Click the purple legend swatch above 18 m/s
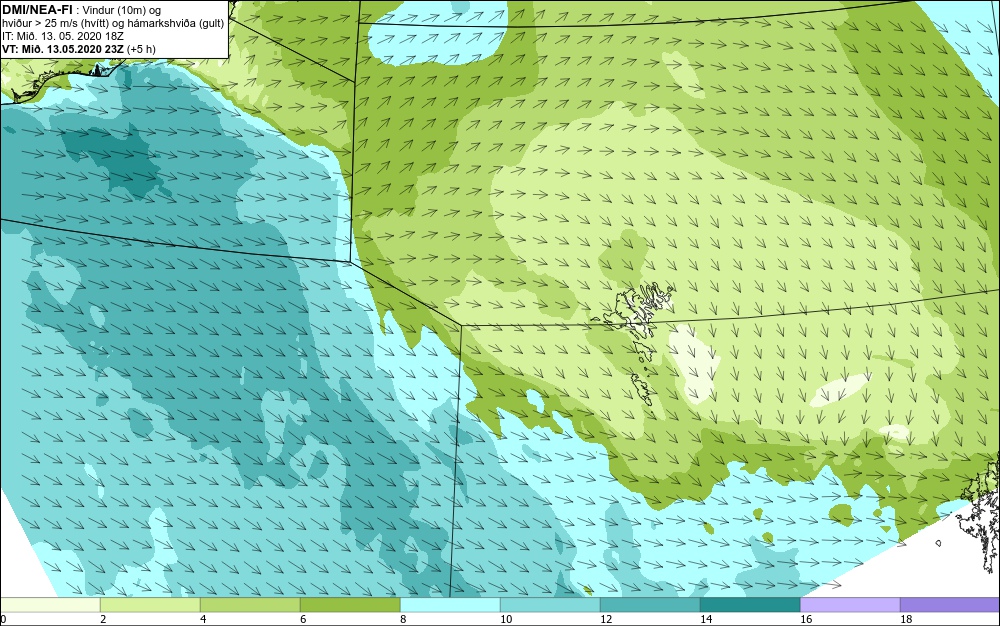Image resolution: width=1000 pixels, height=626 pixels. click(950, 605)
